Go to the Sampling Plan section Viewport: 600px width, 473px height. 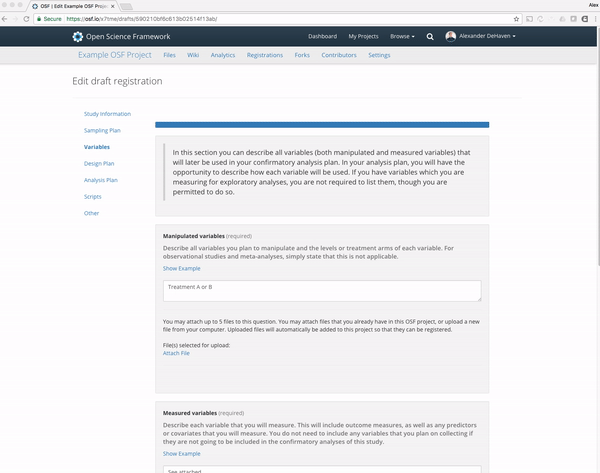(102, 130)
